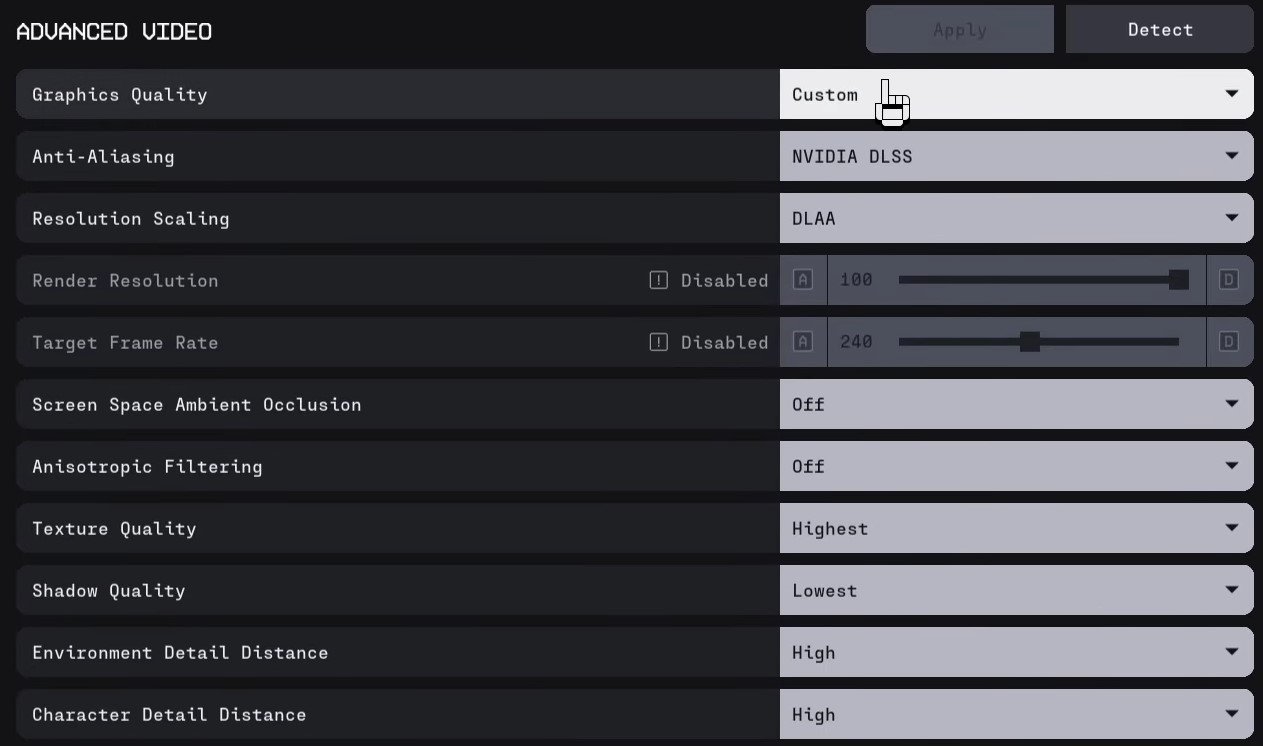
Task: Click the D reset icon for Render Resolution
Action: coord(1229,280)
